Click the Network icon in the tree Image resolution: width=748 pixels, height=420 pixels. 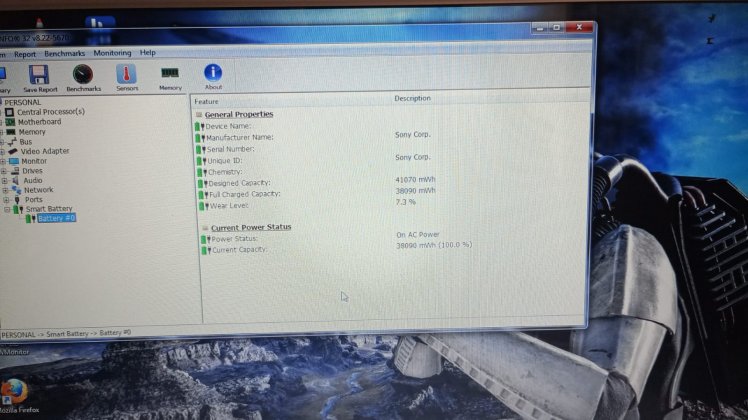tap(17, 190)
